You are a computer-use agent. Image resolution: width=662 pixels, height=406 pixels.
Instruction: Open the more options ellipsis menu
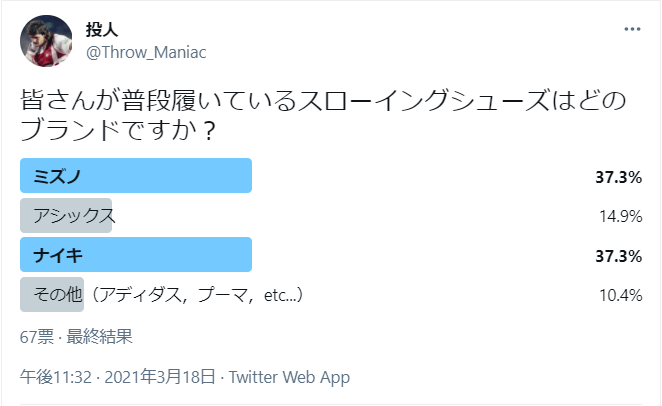631,29
